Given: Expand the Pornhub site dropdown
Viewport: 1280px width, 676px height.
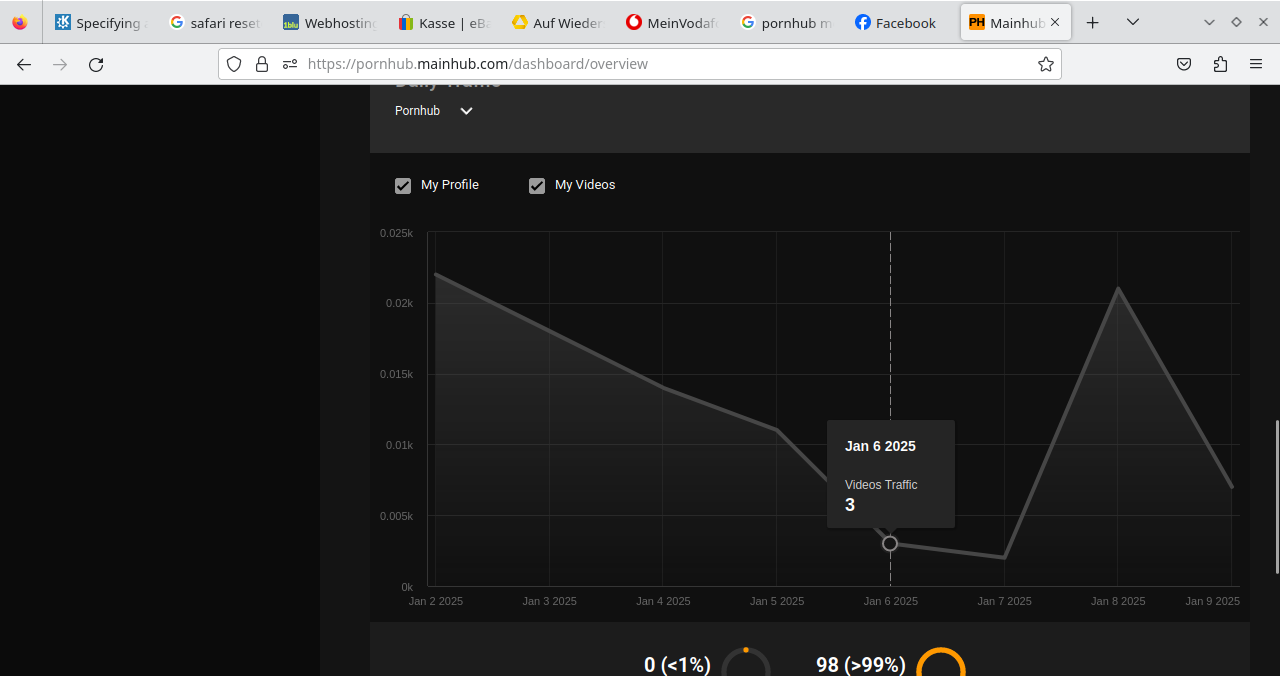Looking at the screenshot, I should tap(466, 111).
